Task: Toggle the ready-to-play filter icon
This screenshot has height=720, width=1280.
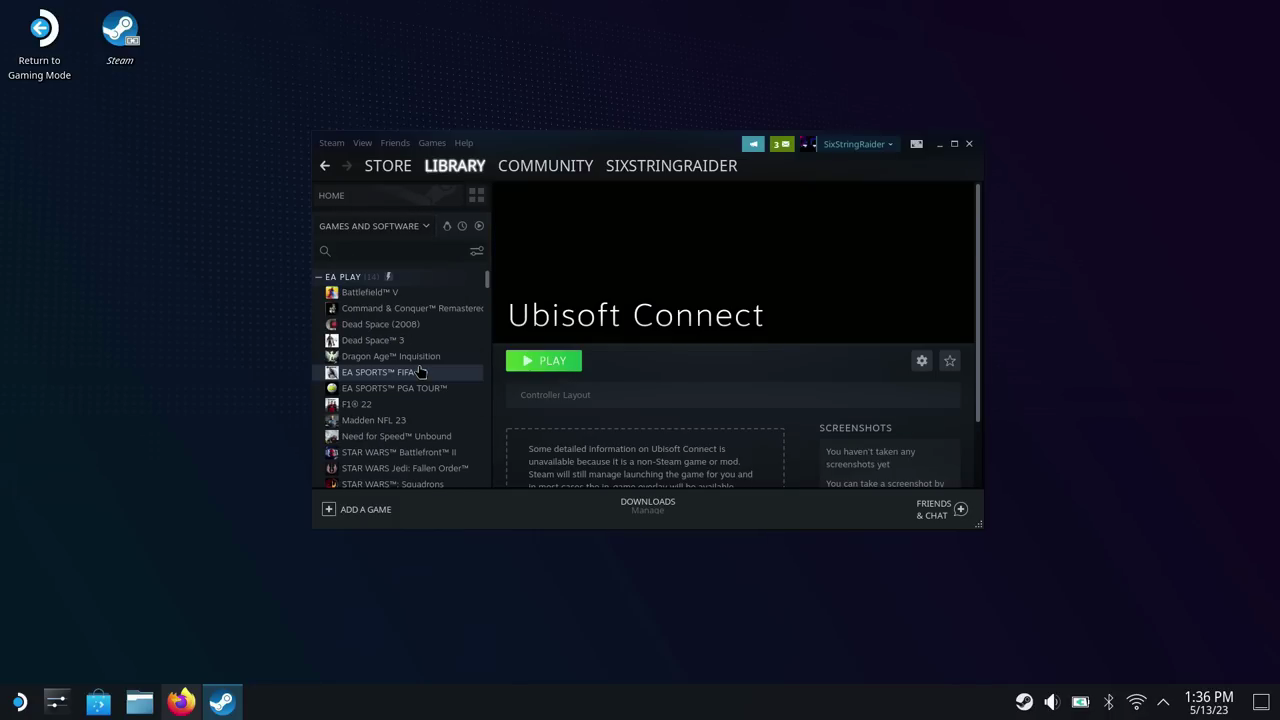Action: [479, 226]
